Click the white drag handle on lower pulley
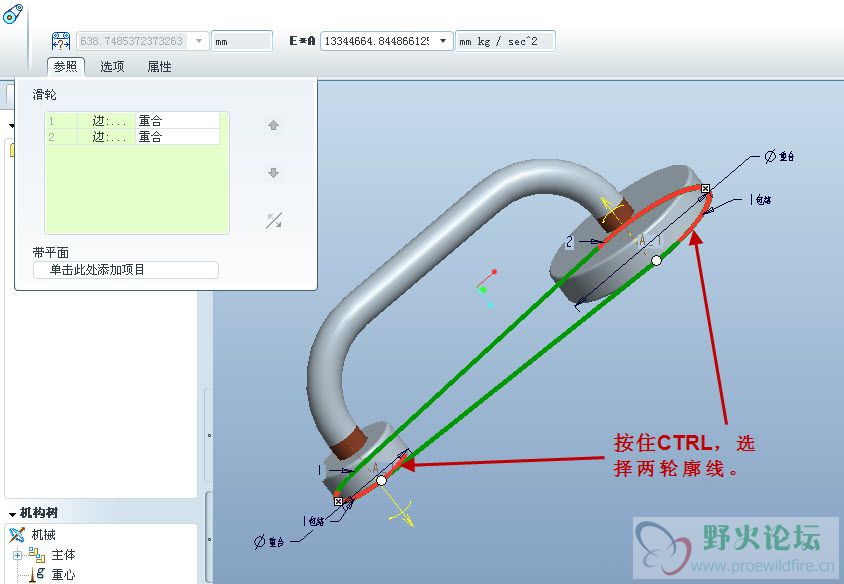The width and height of the screenshot is (844, 584). [381, 480]
